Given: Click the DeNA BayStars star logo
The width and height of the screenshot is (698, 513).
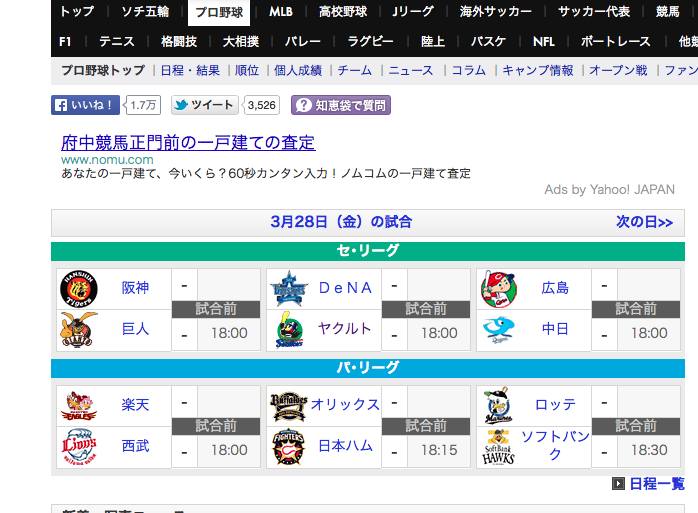Looking at the screenshot, I should [289, 289].
